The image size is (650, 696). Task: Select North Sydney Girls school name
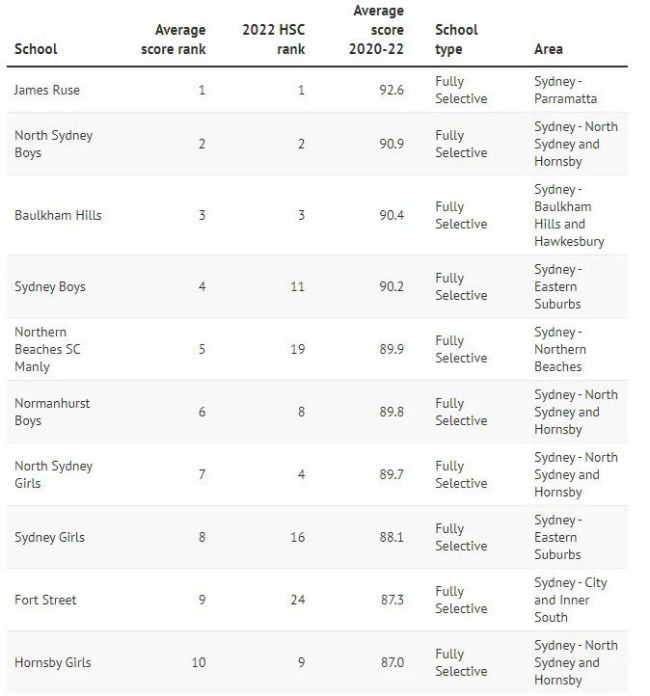point(54,474)
